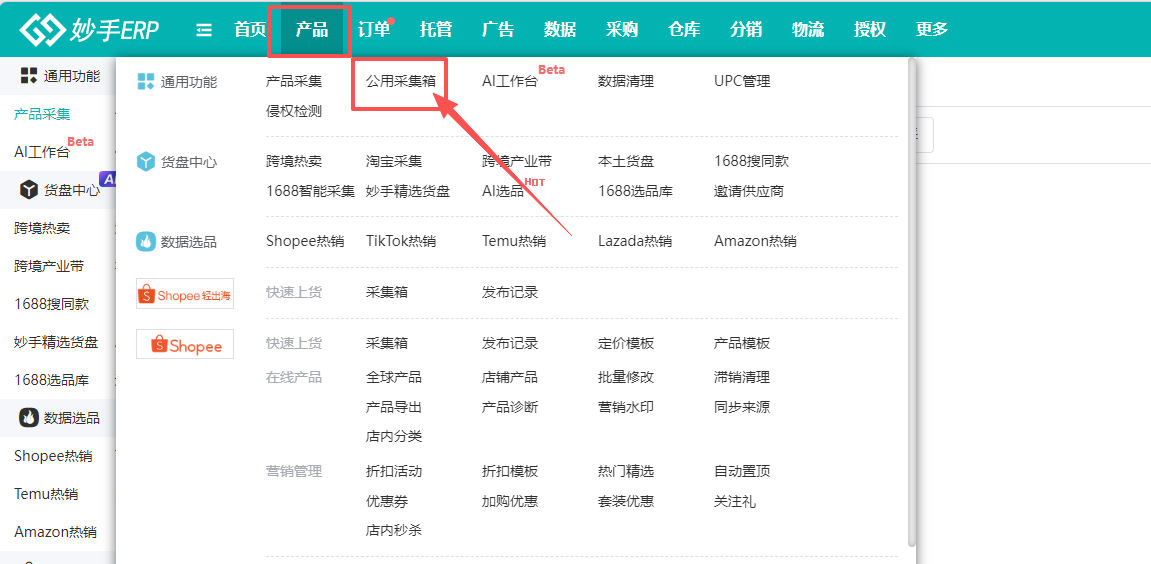Open 折扣活动 link
1151x564 pixels.
394,471
